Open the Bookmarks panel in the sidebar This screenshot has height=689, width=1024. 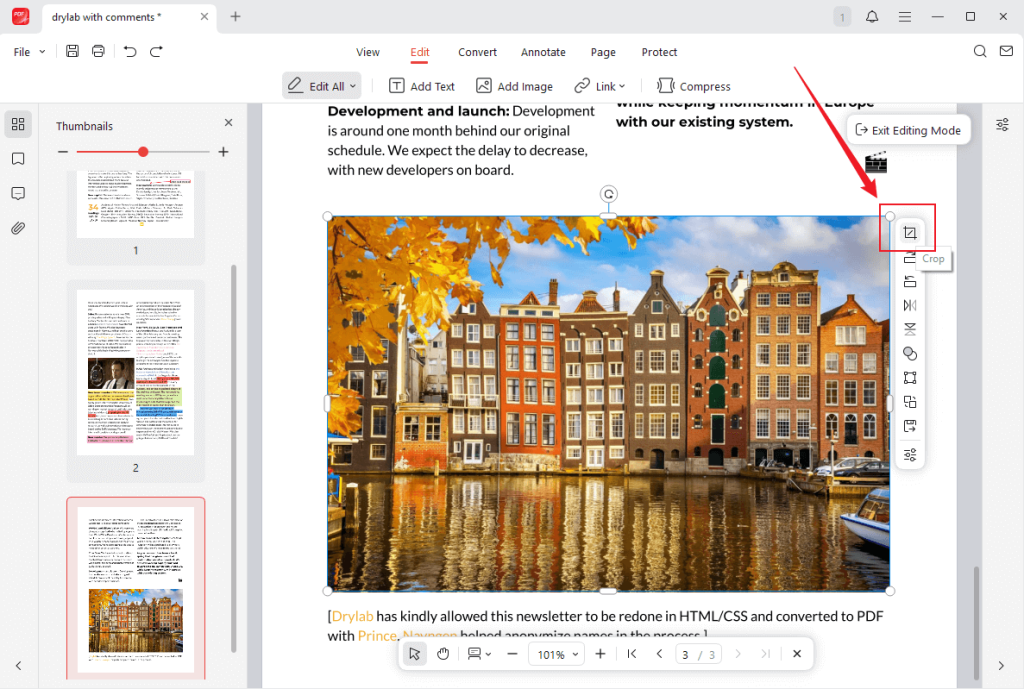(x=18, y=159)
